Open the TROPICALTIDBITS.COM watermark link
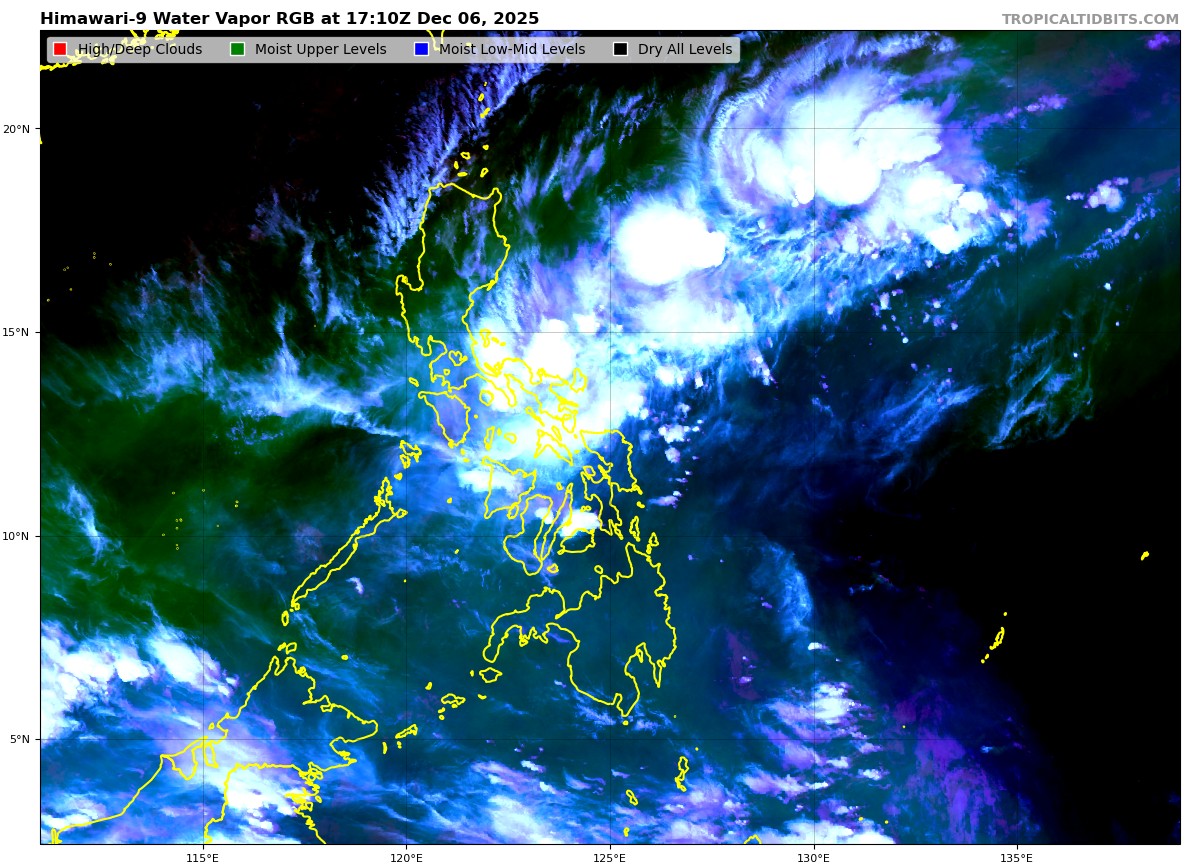 coord(1090,19)
